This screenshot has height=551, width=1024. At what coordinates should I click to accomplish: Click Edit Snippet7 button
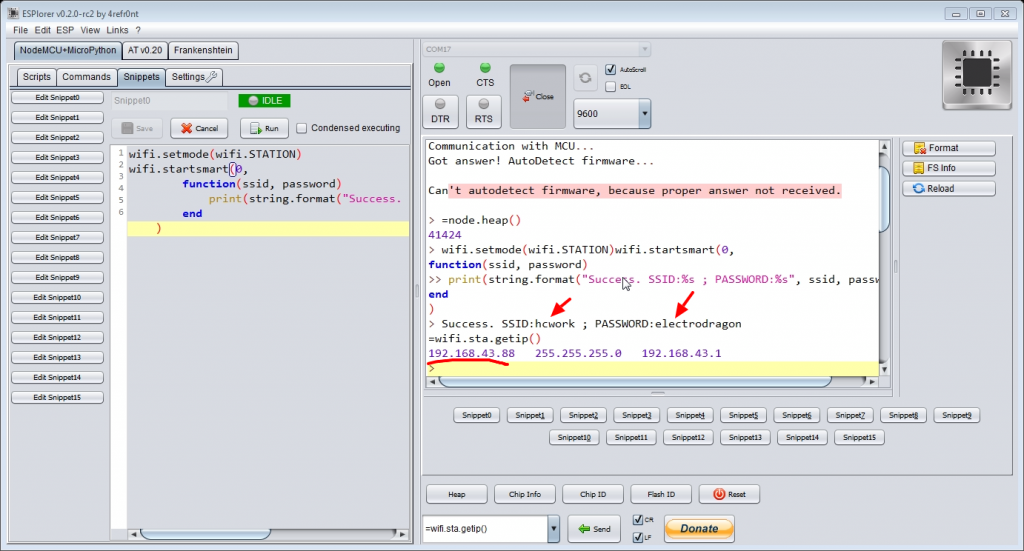tap(57, 238)
